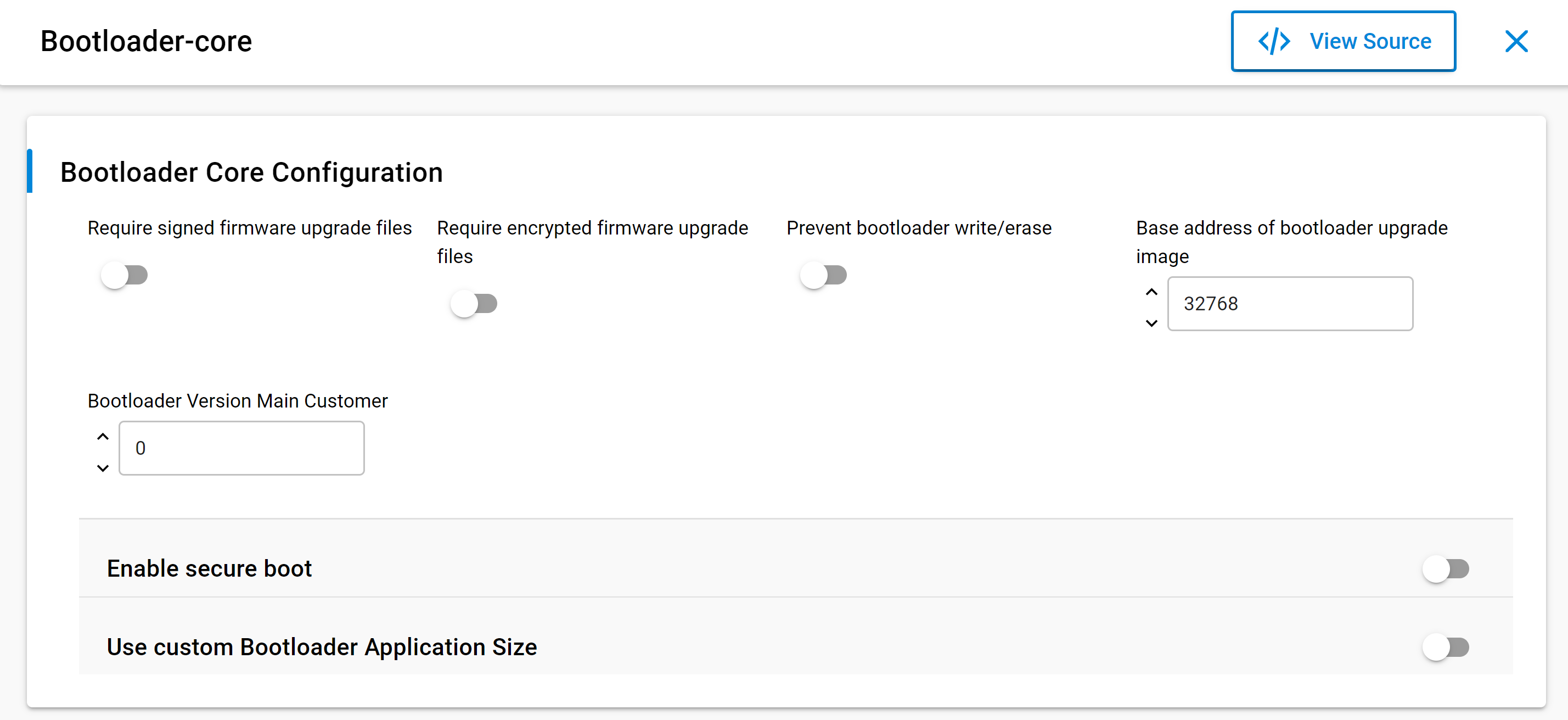Click the Bootloader Version Main Customer field
Viewport: 1568px width, 720px height.
(x=241, y=448)
